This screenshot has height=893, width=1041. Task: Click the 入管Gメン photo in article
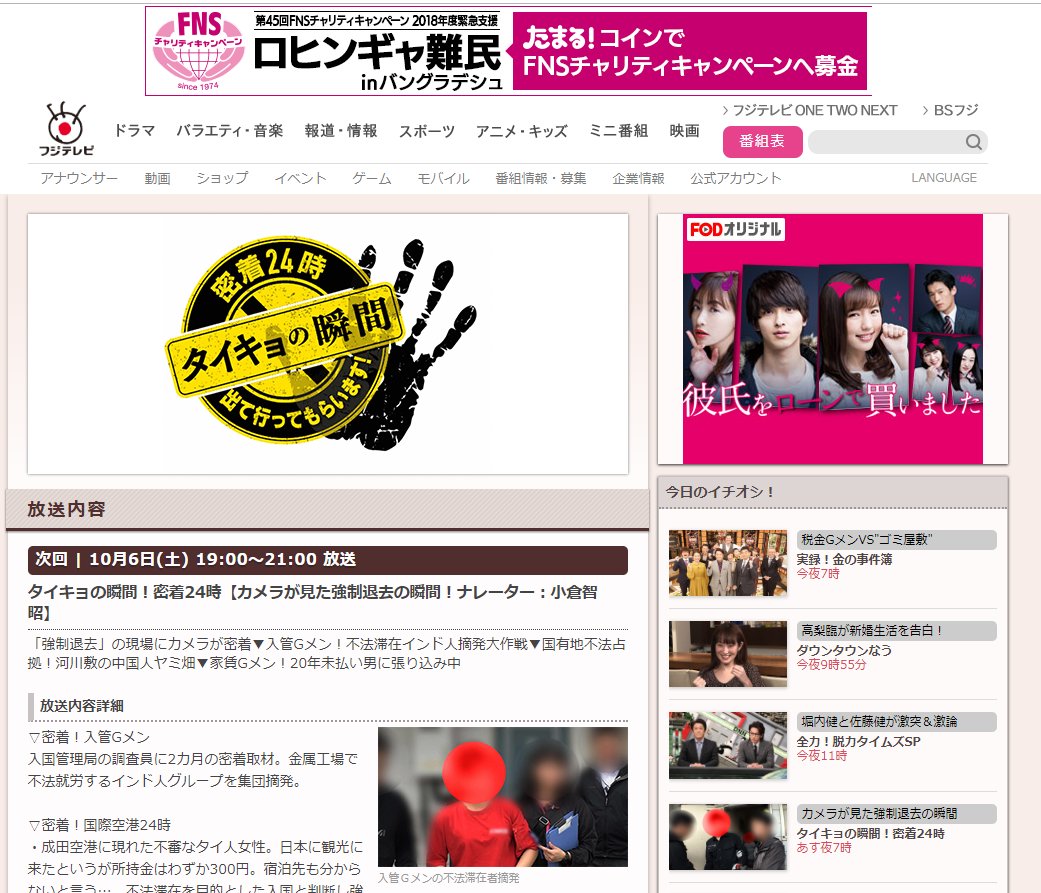503,797
